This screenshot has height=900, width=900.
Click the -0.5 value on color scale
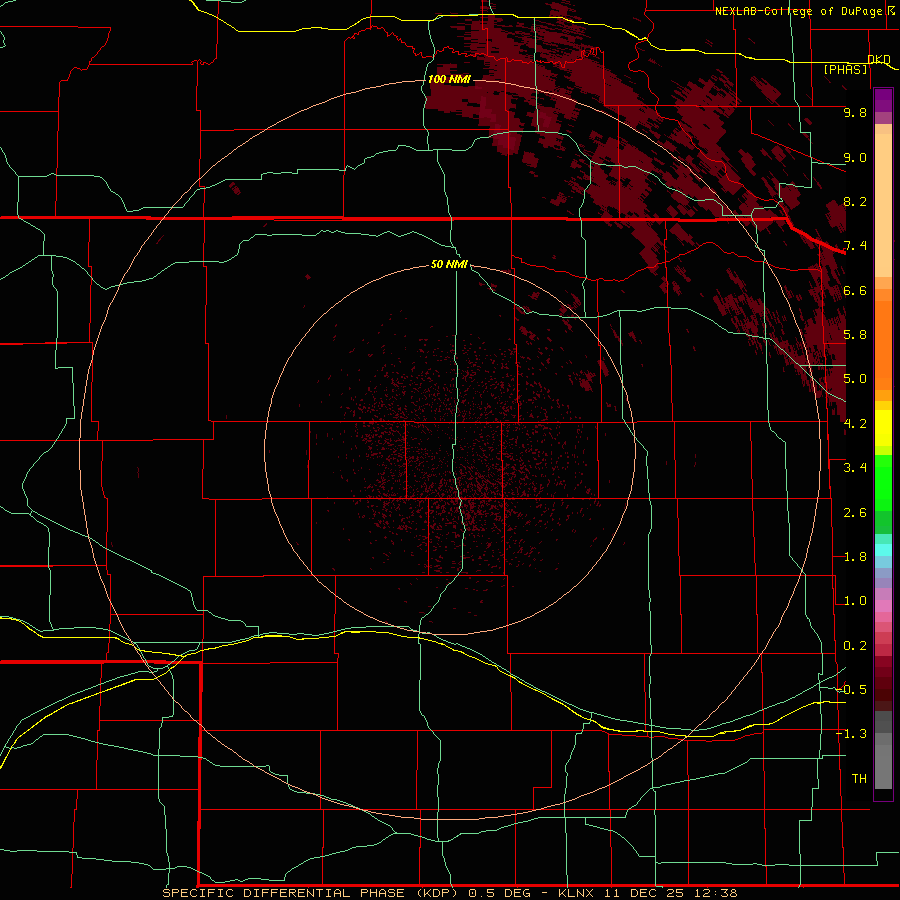(x=852, y=690)
